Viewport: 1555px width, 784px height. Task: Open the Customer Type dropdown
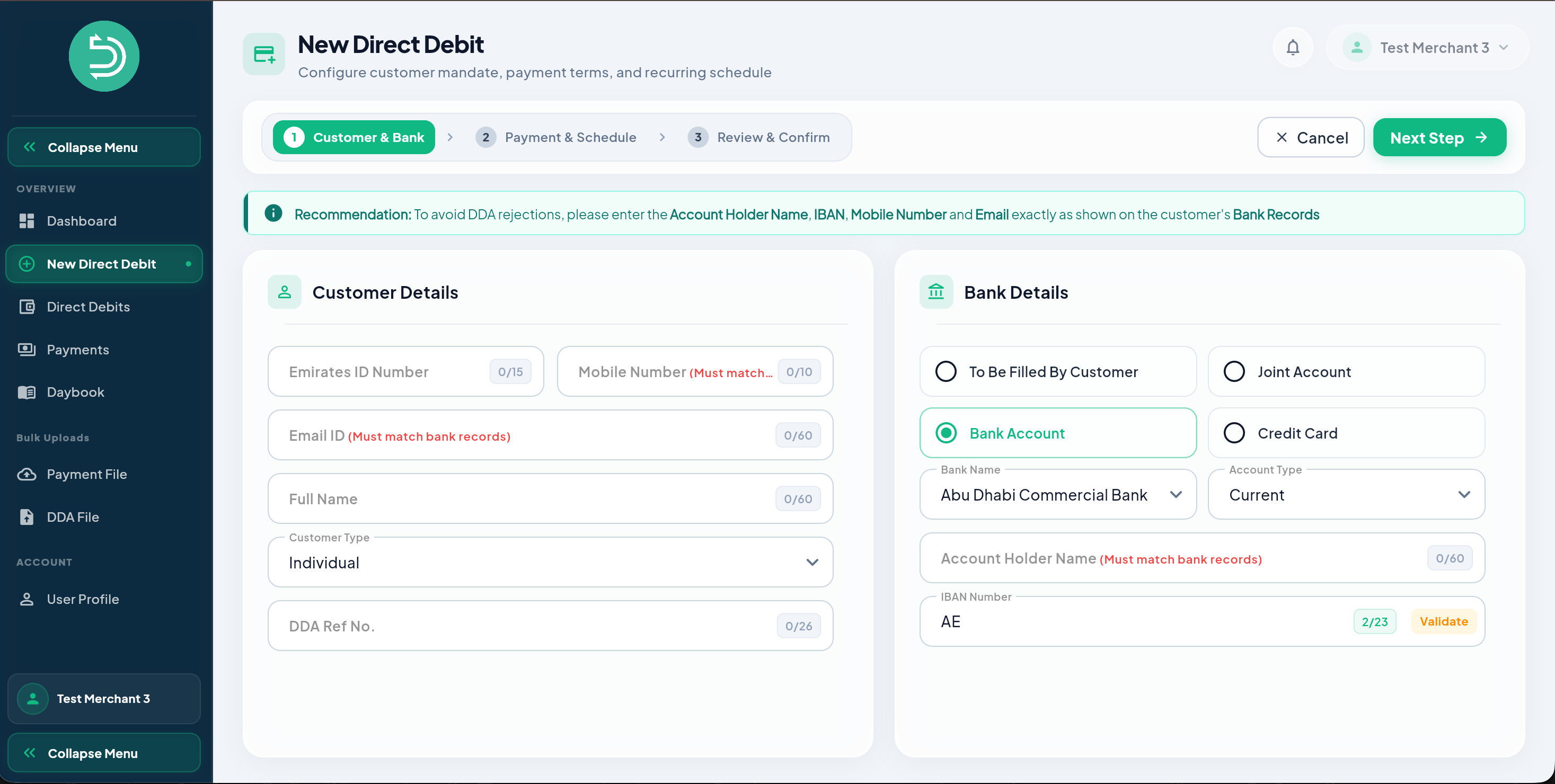point(551,563)
